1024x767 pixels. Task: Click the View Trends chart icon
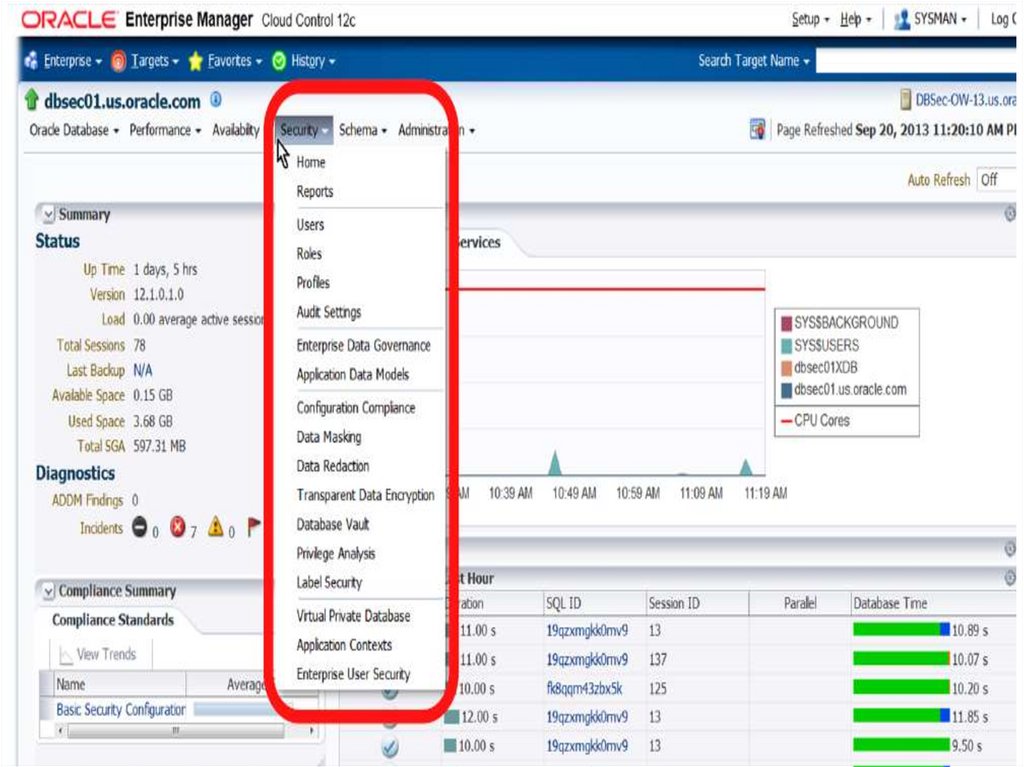pyautogui.click(x=65, y=654)
